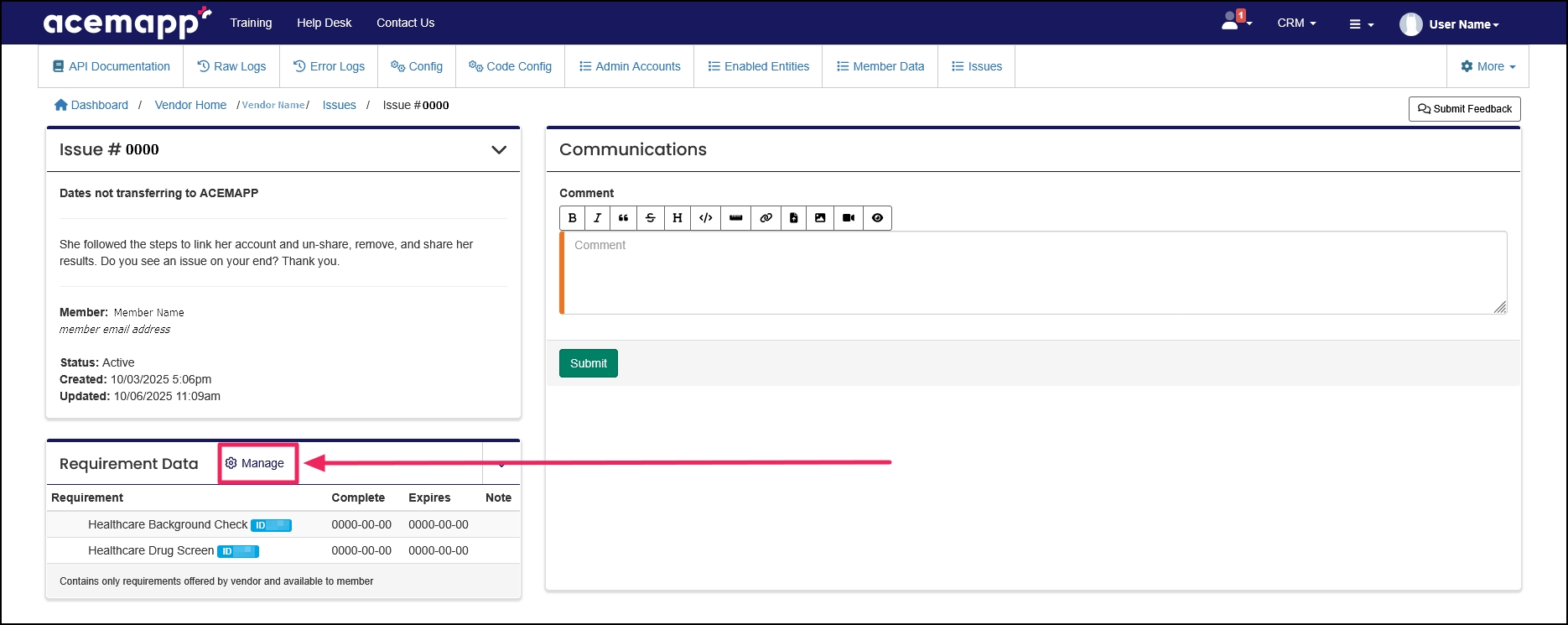
Task: Insert a hyperlink using chain icon
Action: click(x=766, y=218)
